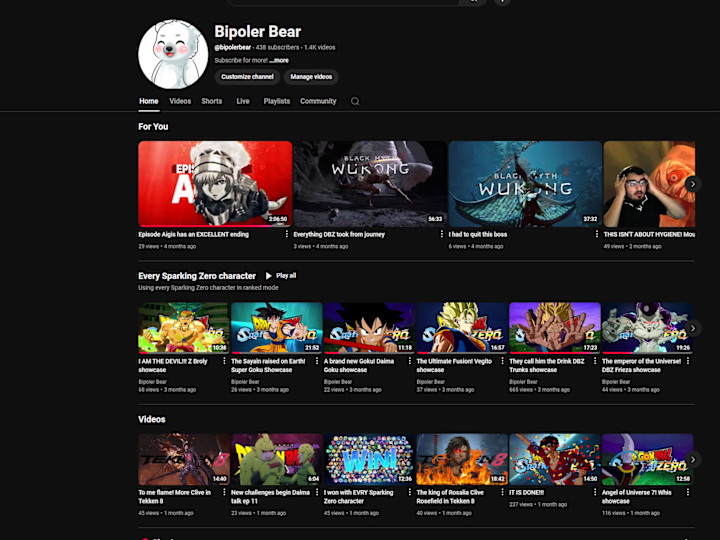Switch to the Live tab
Image resolution: width=720 pixels, height=540 pixels.
point(243,101)
